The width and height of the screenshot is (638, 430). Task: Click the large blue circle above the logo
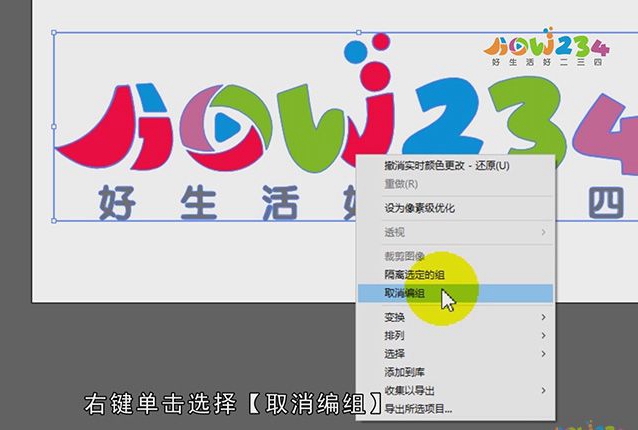pos(355,51)
